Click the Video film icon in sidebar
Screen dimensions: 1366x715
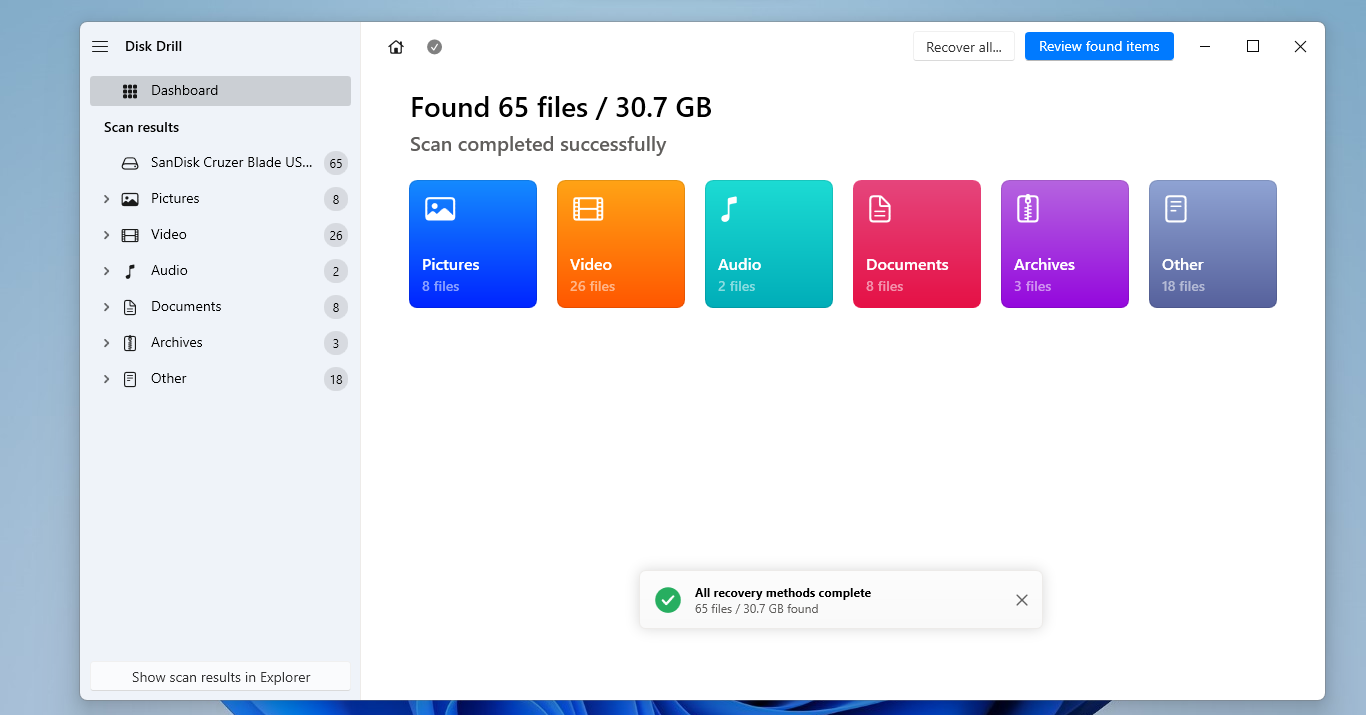(x=130, y=235)
